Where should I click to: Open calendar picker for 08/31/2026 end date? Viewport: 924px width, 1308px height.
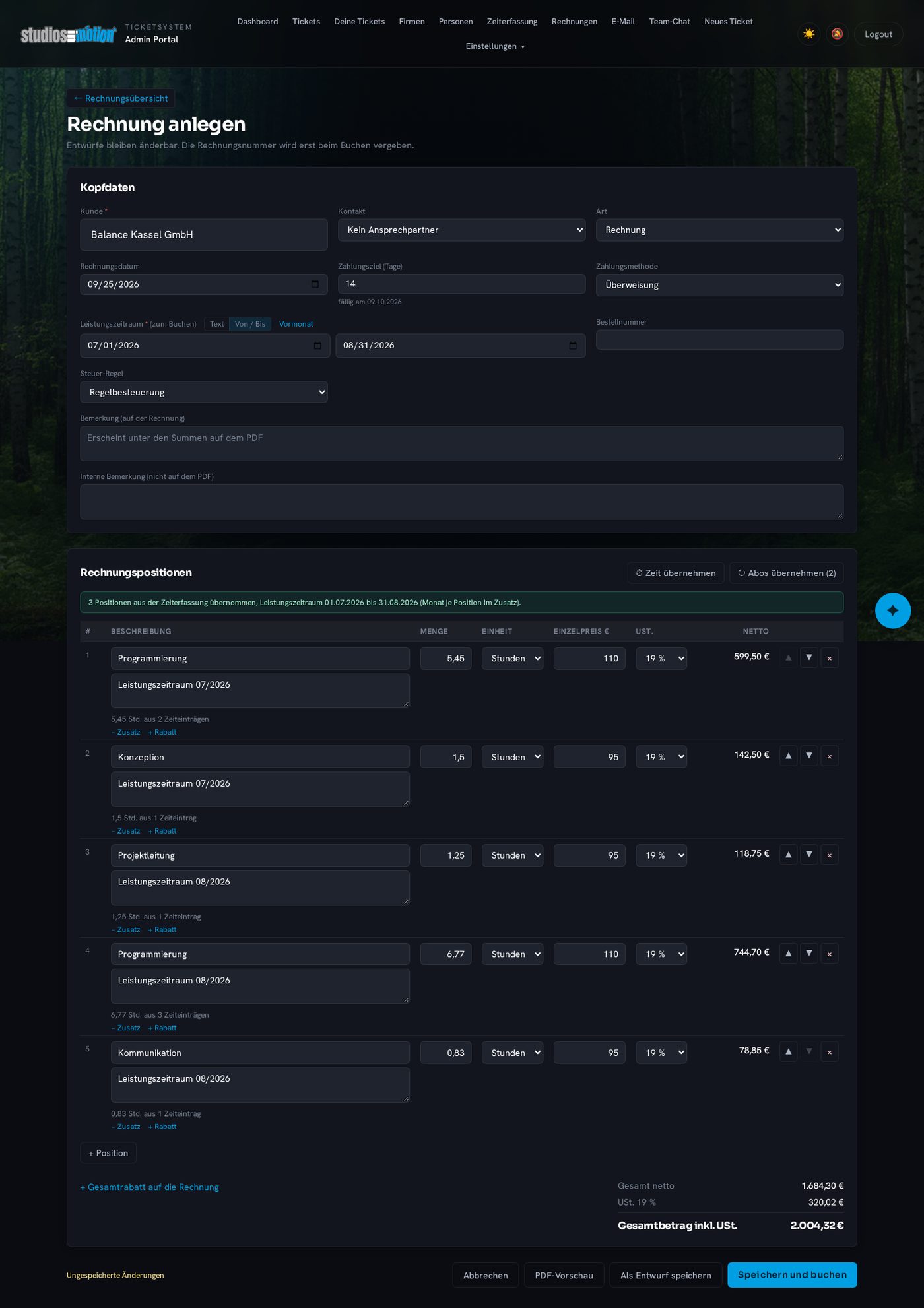point(573,346)
